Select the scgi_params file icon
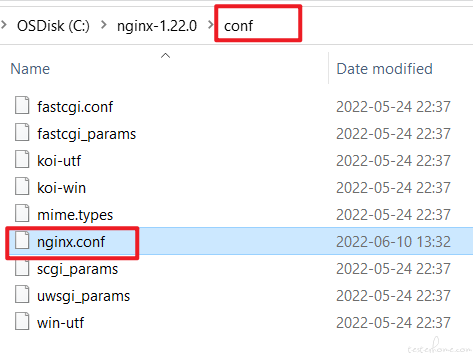Screen dimensions: 473x360 (22, 267)
